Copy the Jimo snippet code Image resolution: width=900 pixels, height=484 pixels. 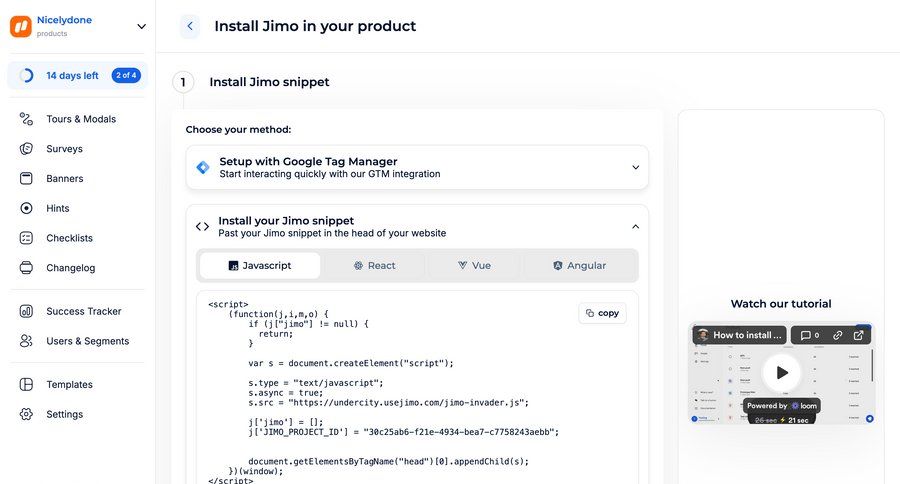click(x=602, y=313)
